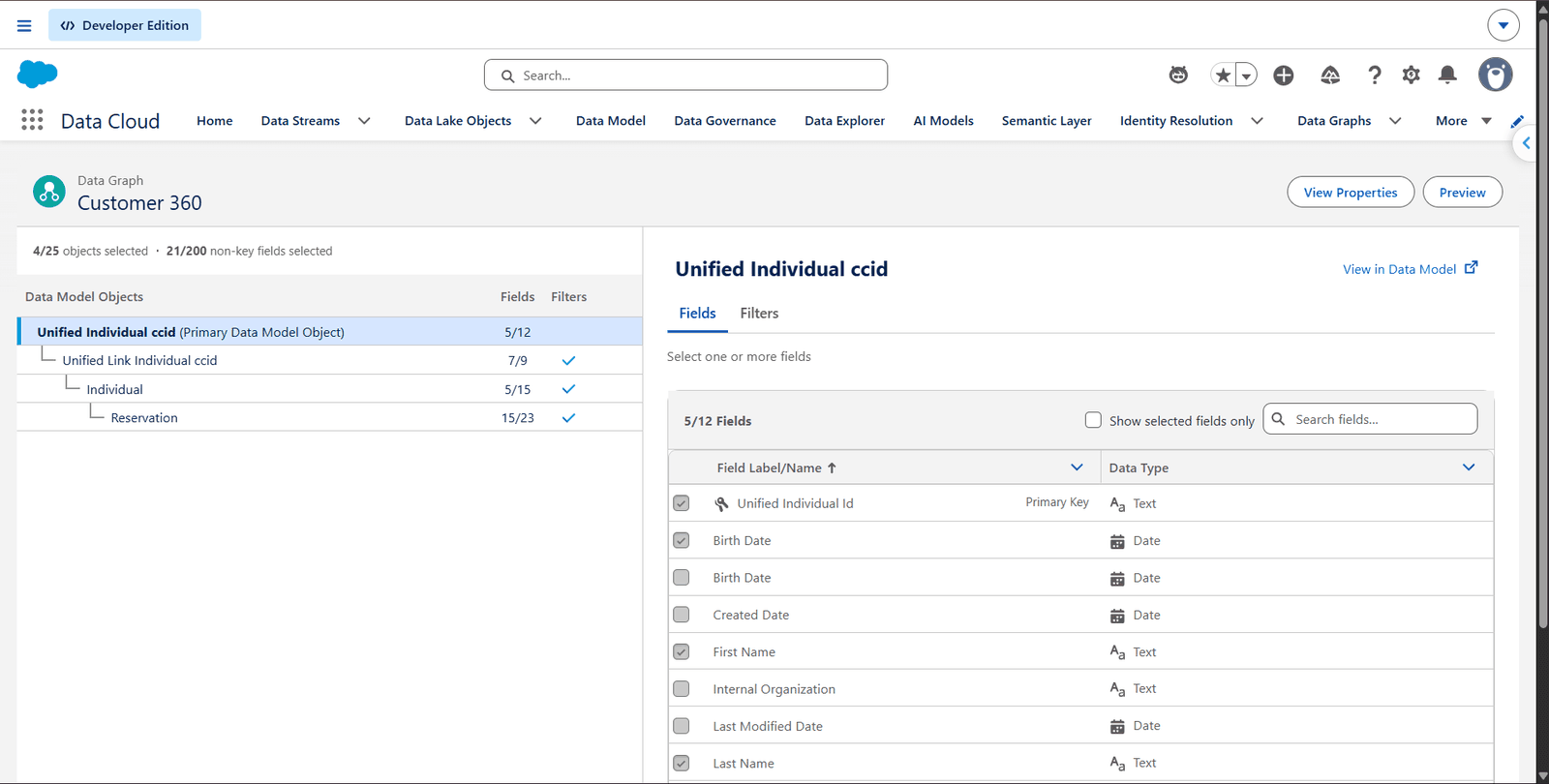Open the Data Explorer nav item
Screen dimensions: 1549x784
click(844, 121)
